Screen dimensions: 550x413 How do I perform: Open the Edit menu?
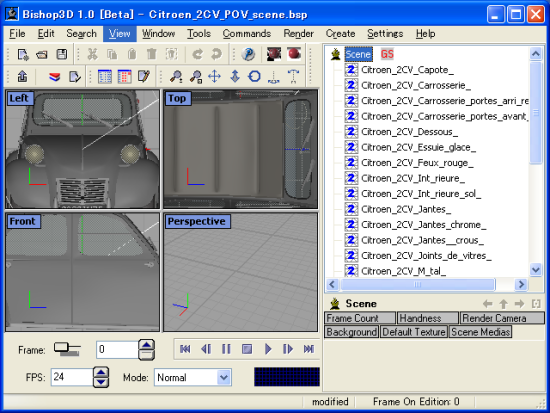46,34
